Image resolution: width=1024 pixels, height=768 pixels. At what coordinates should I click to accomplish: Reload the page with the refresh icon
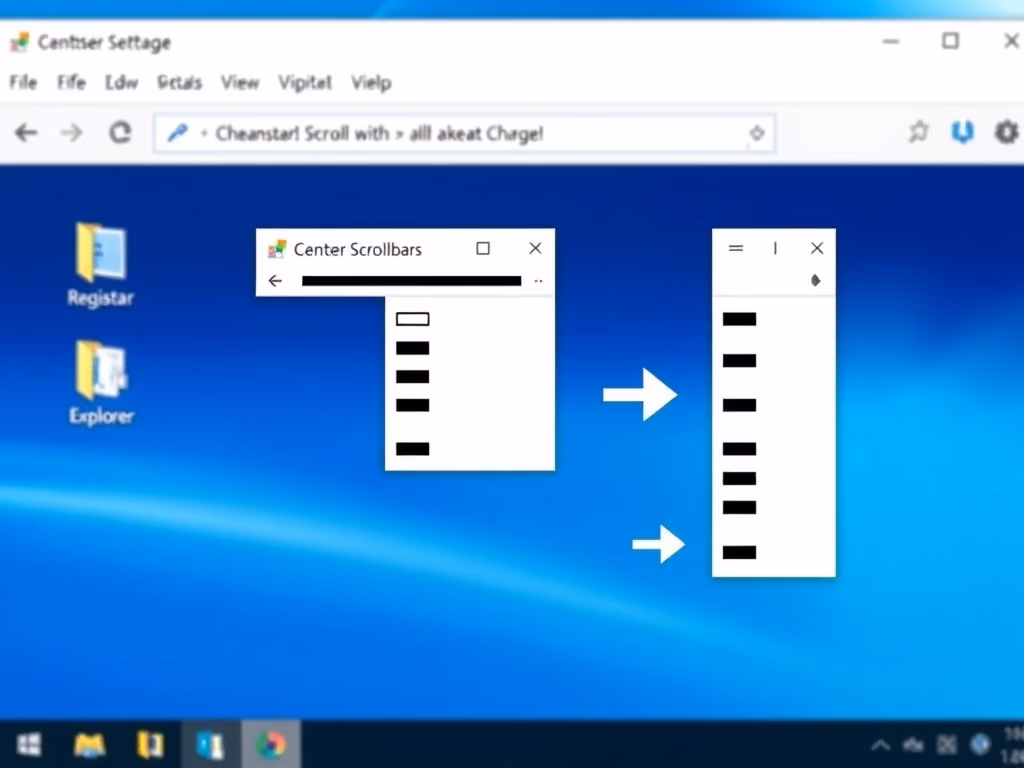120,133
